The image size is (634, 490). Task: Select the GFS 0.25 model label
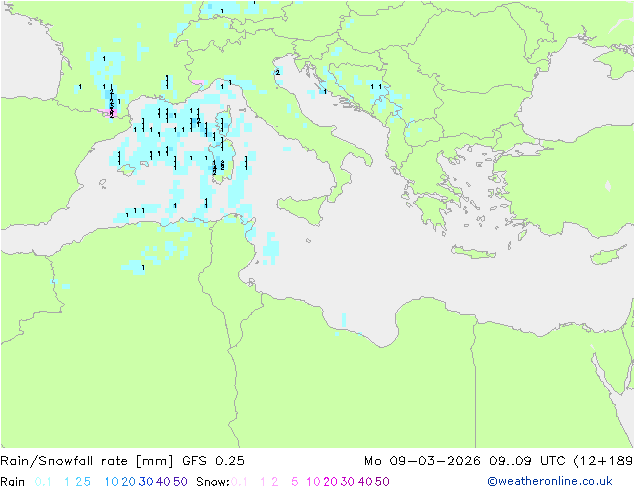pos(213,461)
